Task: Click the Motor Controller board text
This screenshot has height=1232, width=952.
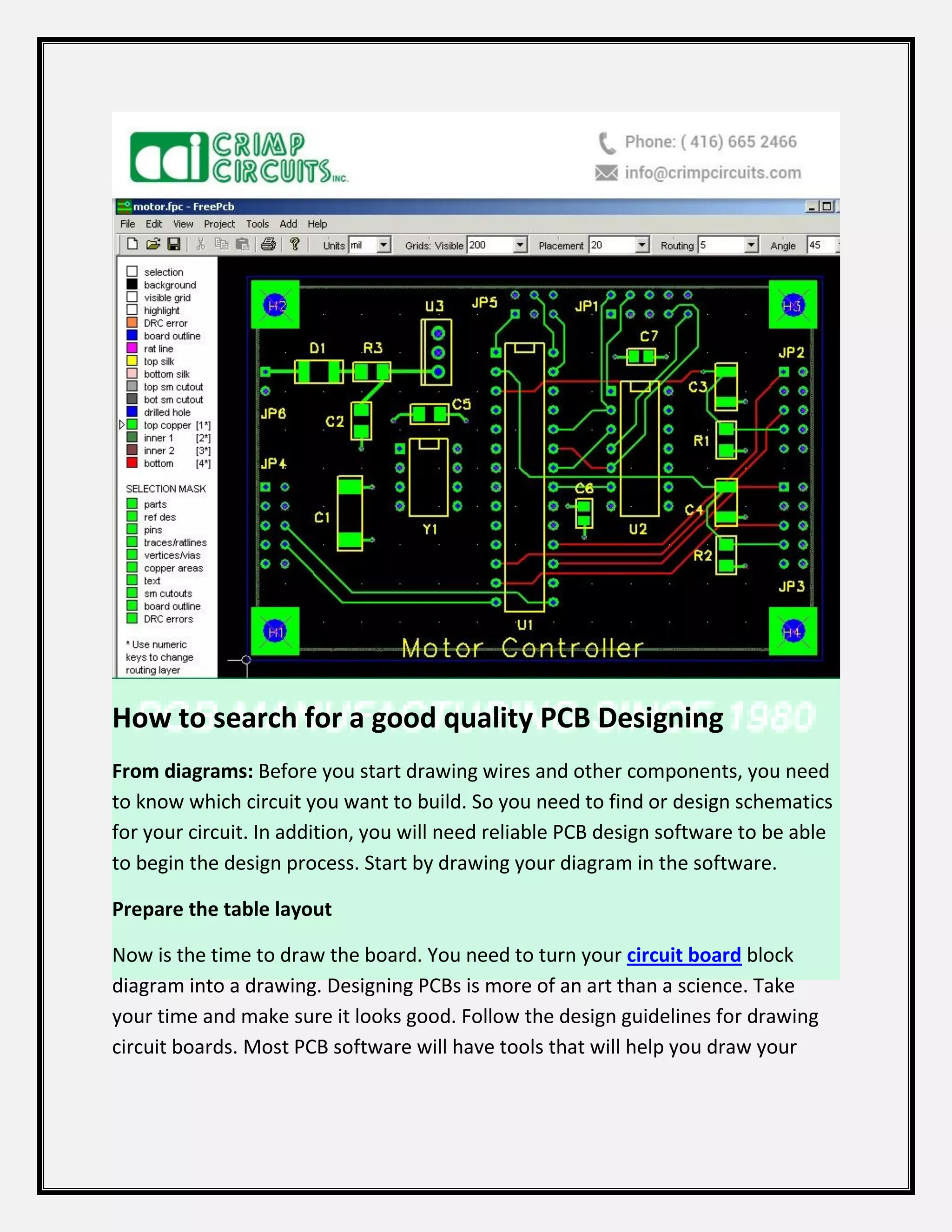Action: tap(522, 648)
